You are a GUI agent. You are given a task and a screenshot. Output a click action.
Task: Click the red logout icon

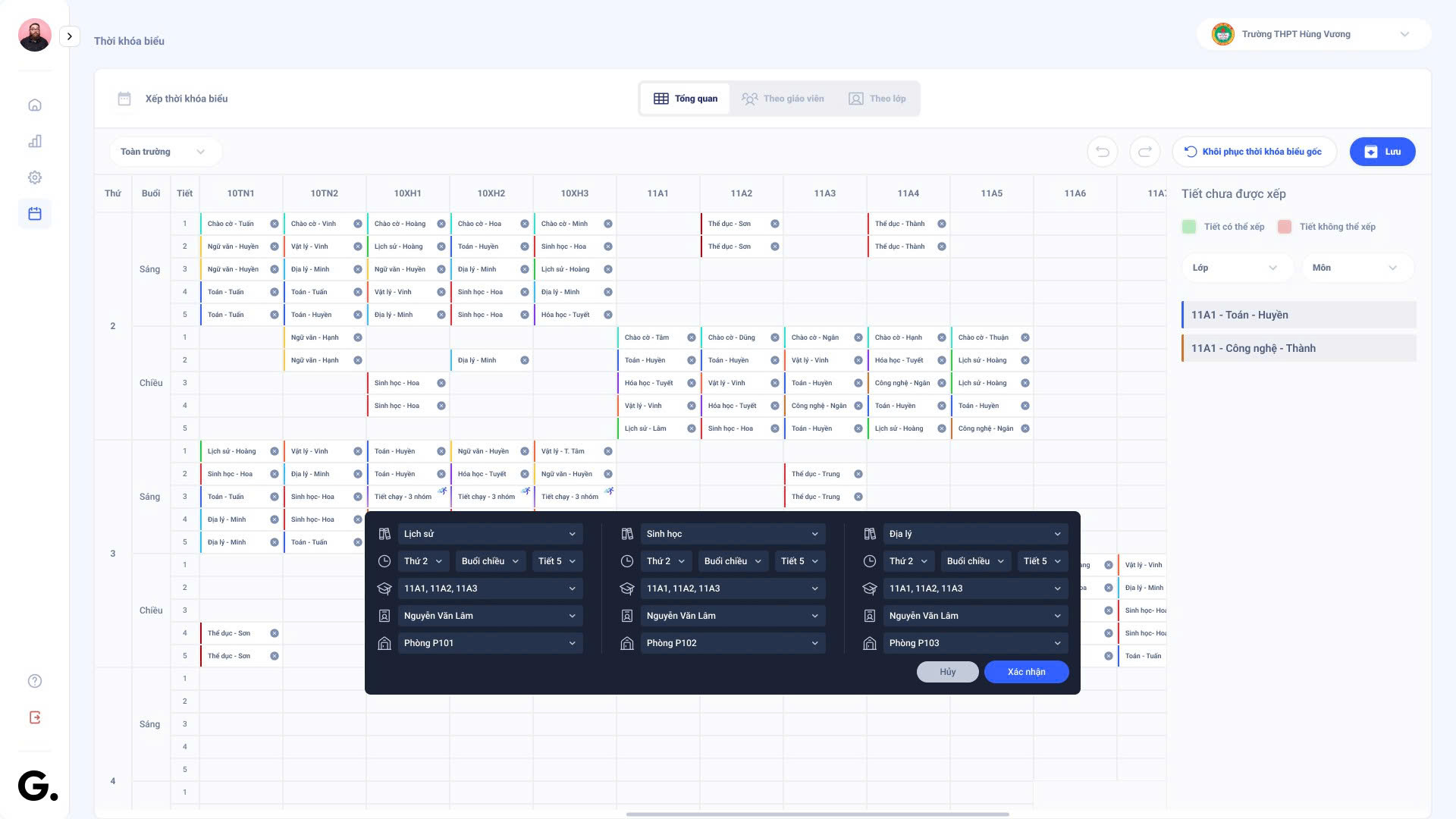(35, 717)
